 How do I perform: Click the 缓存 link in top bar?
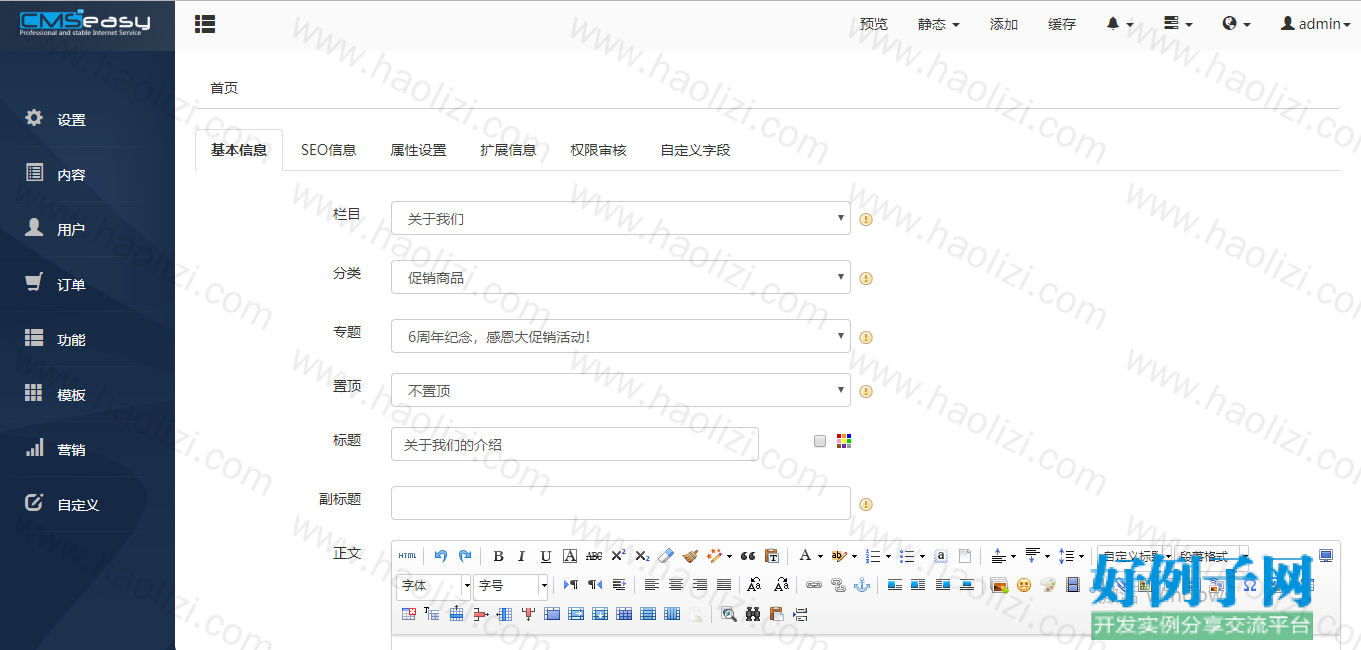[x=1062, y=24]
